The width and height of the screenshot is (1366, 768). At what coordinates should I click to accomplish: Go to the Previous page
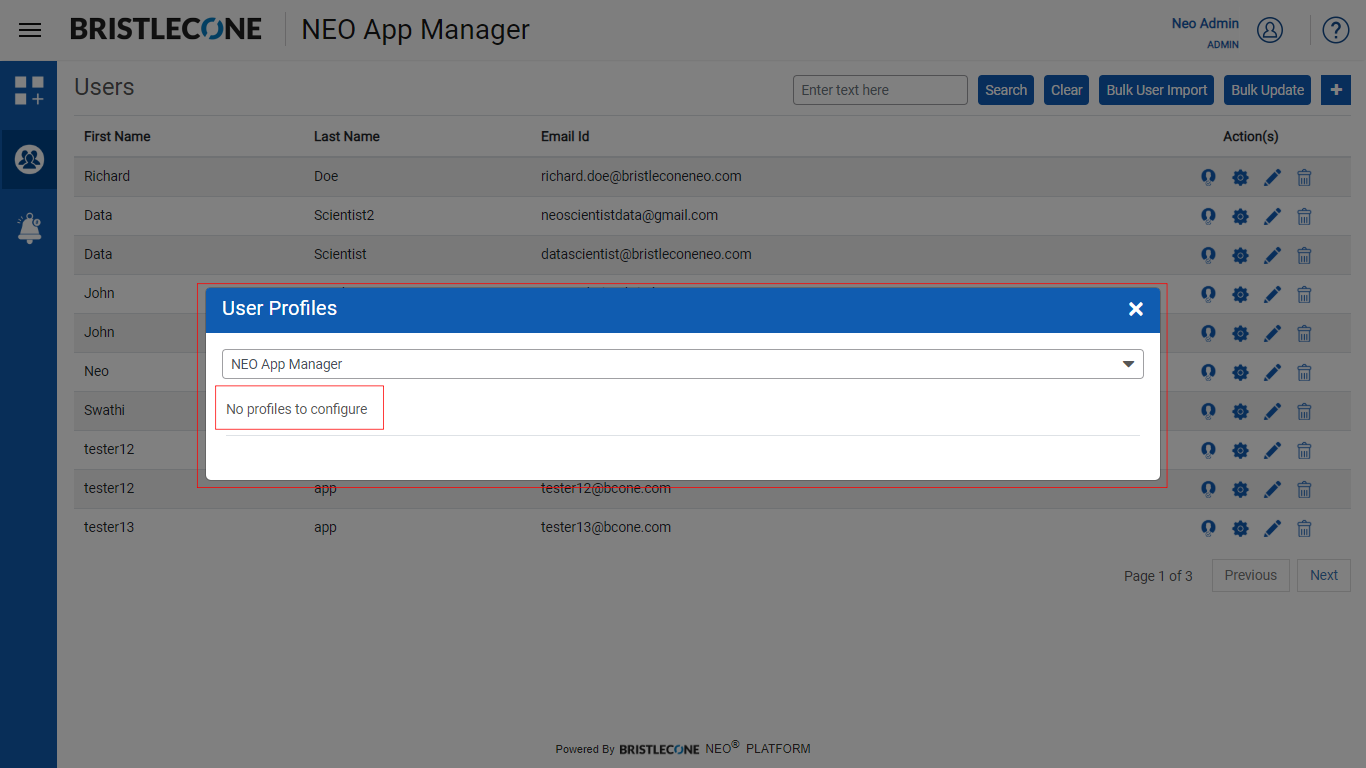(x=1251, y=575)
